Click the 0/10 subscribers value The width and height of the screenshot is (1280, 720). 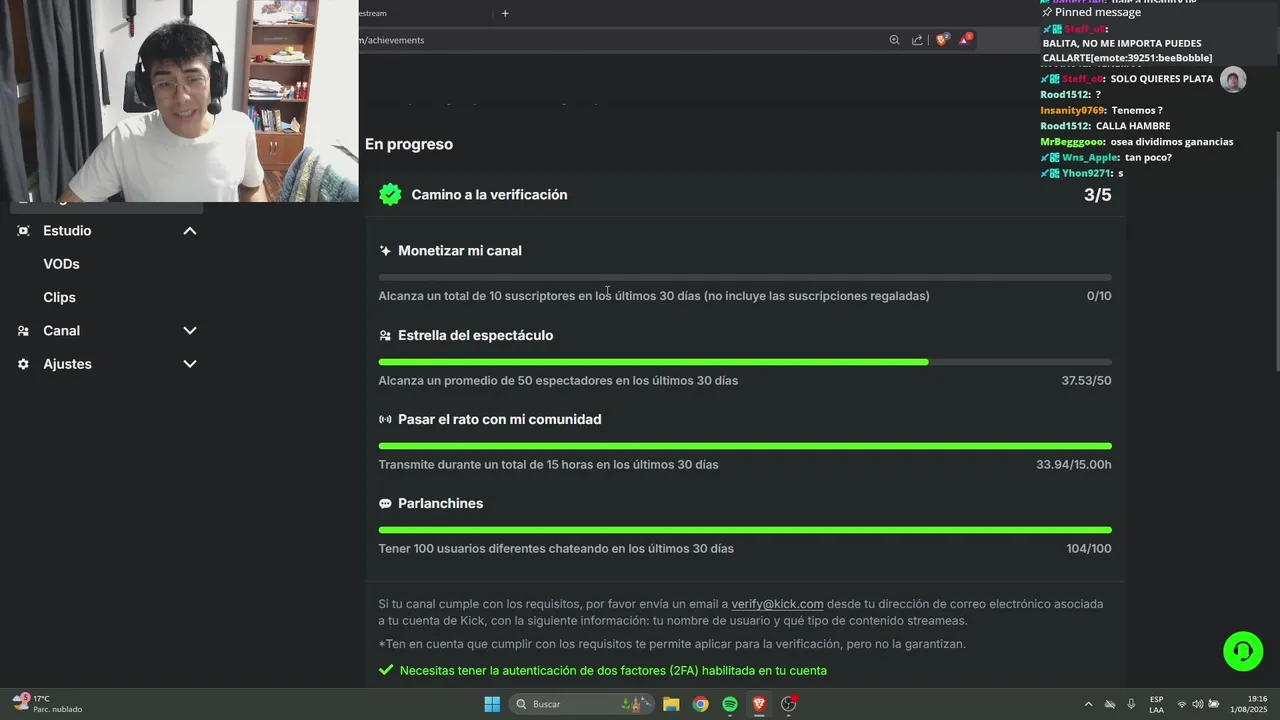click(1099, 296)
